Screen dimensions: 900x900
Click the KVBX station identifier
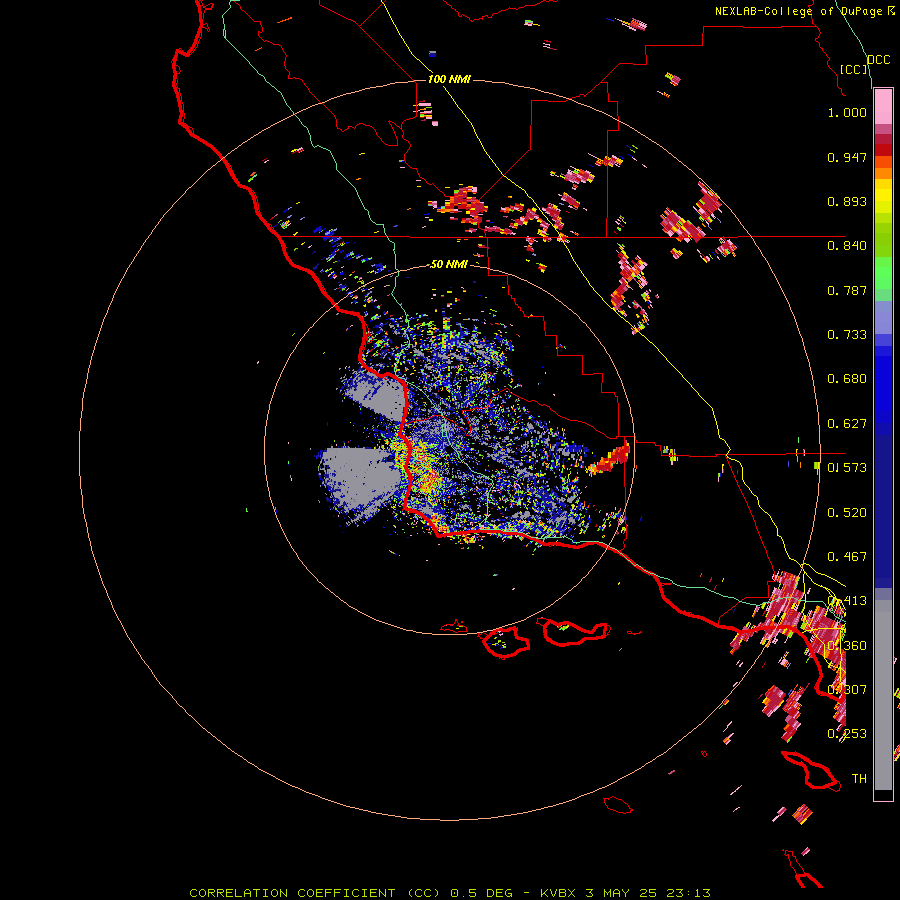click(x=557, y=893)
